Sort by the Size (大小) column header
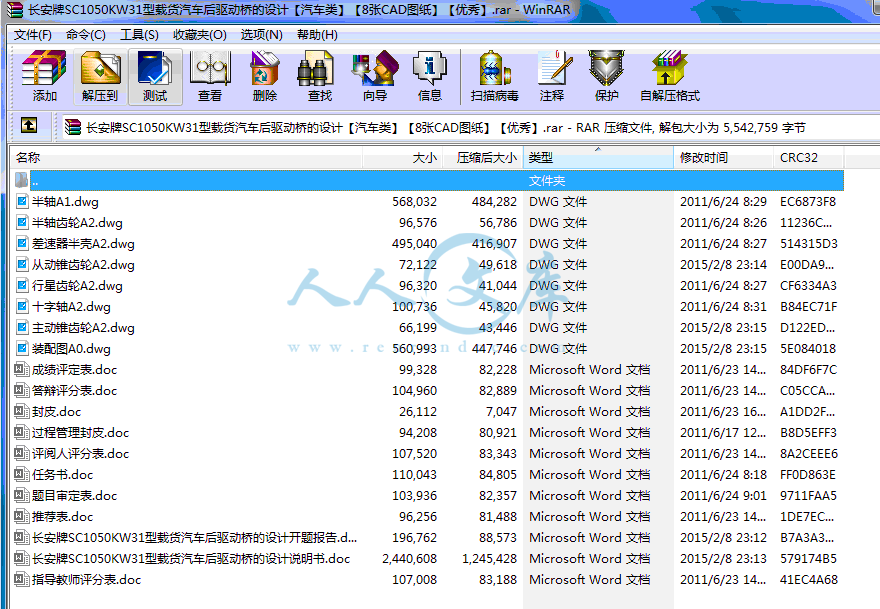Image resolution: width=880 pixels, height=609 pixels. pos(403,158)
